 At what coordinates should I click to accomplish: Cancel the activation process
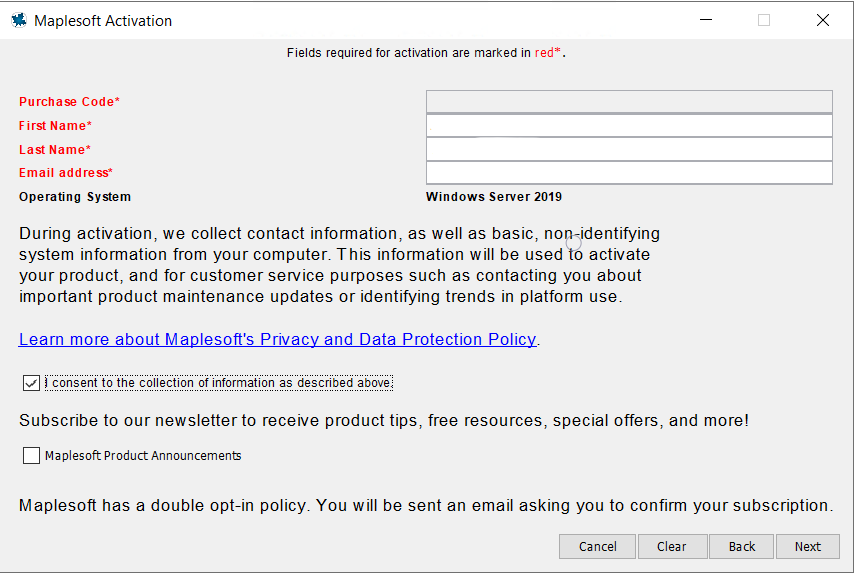coord(598,546)
